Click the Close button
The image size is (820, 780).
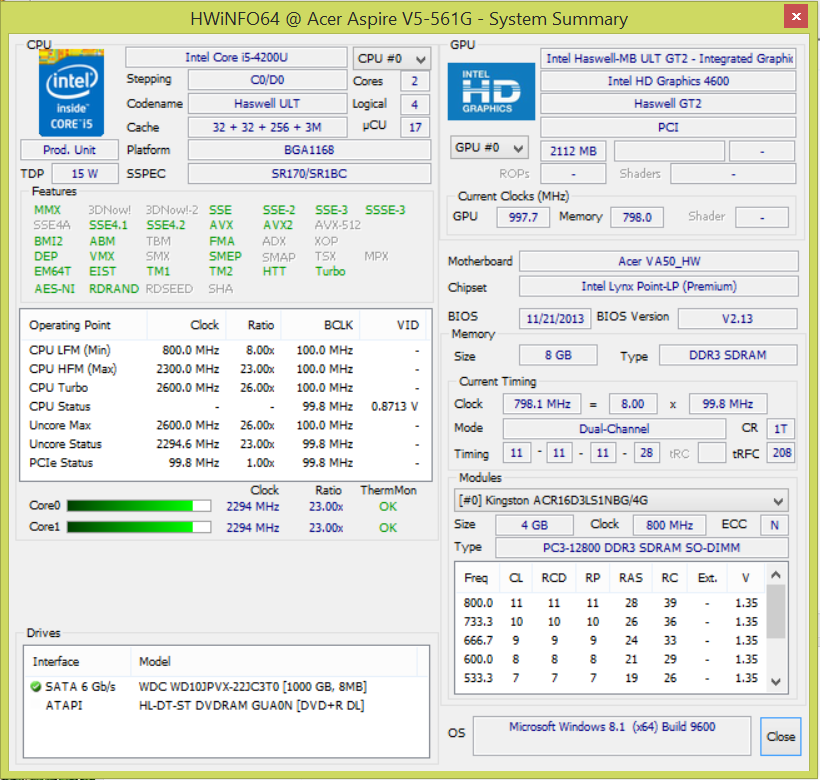[x=780, y=737]
